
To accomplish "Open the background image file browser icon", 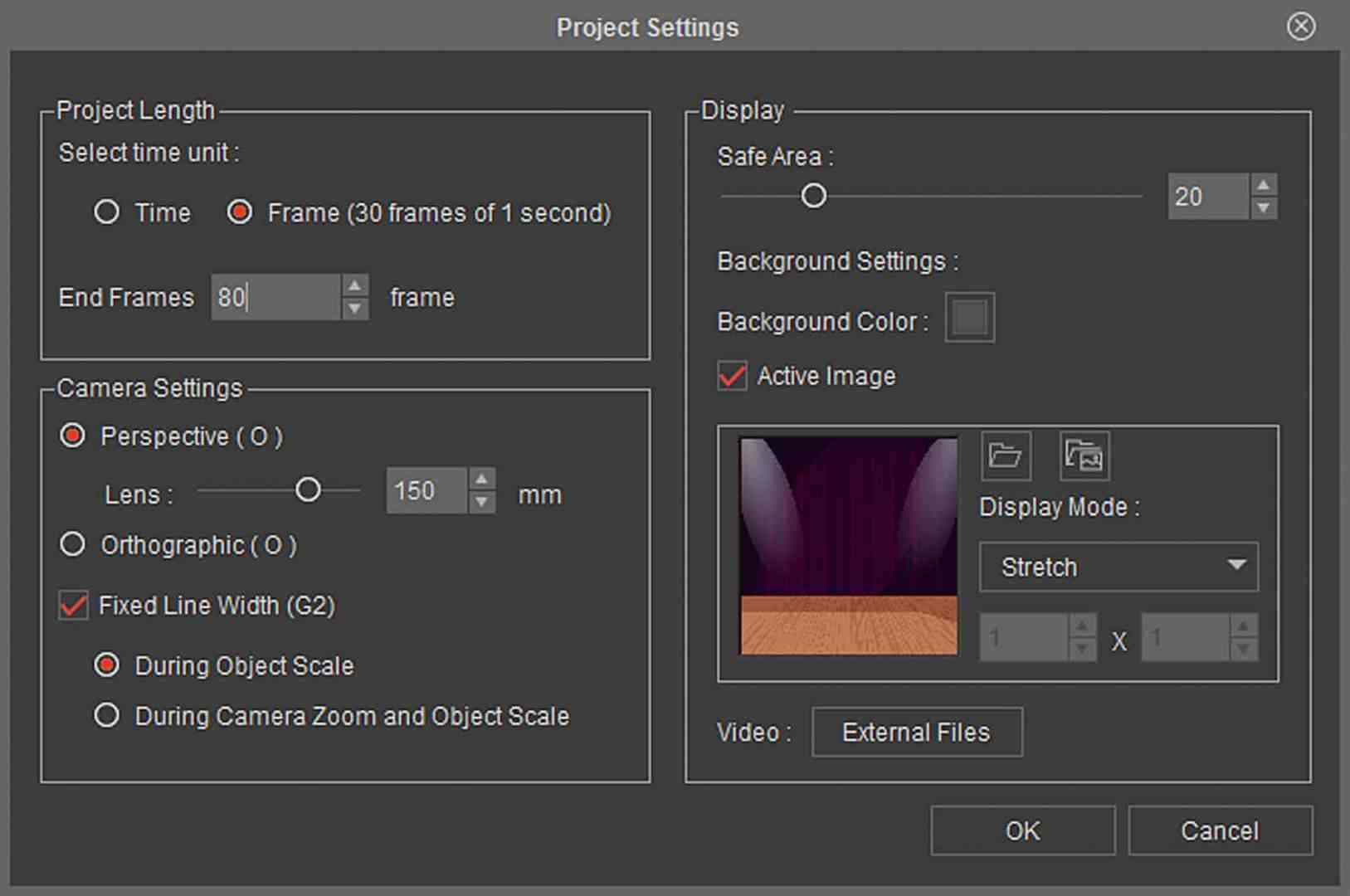I will (x=1005, y=455).
